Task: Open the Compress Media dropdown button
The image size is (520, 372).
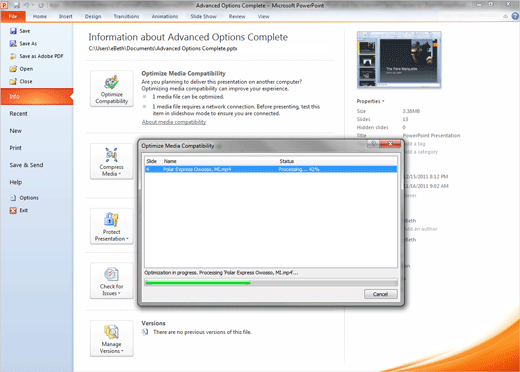Action: [112, 162]
